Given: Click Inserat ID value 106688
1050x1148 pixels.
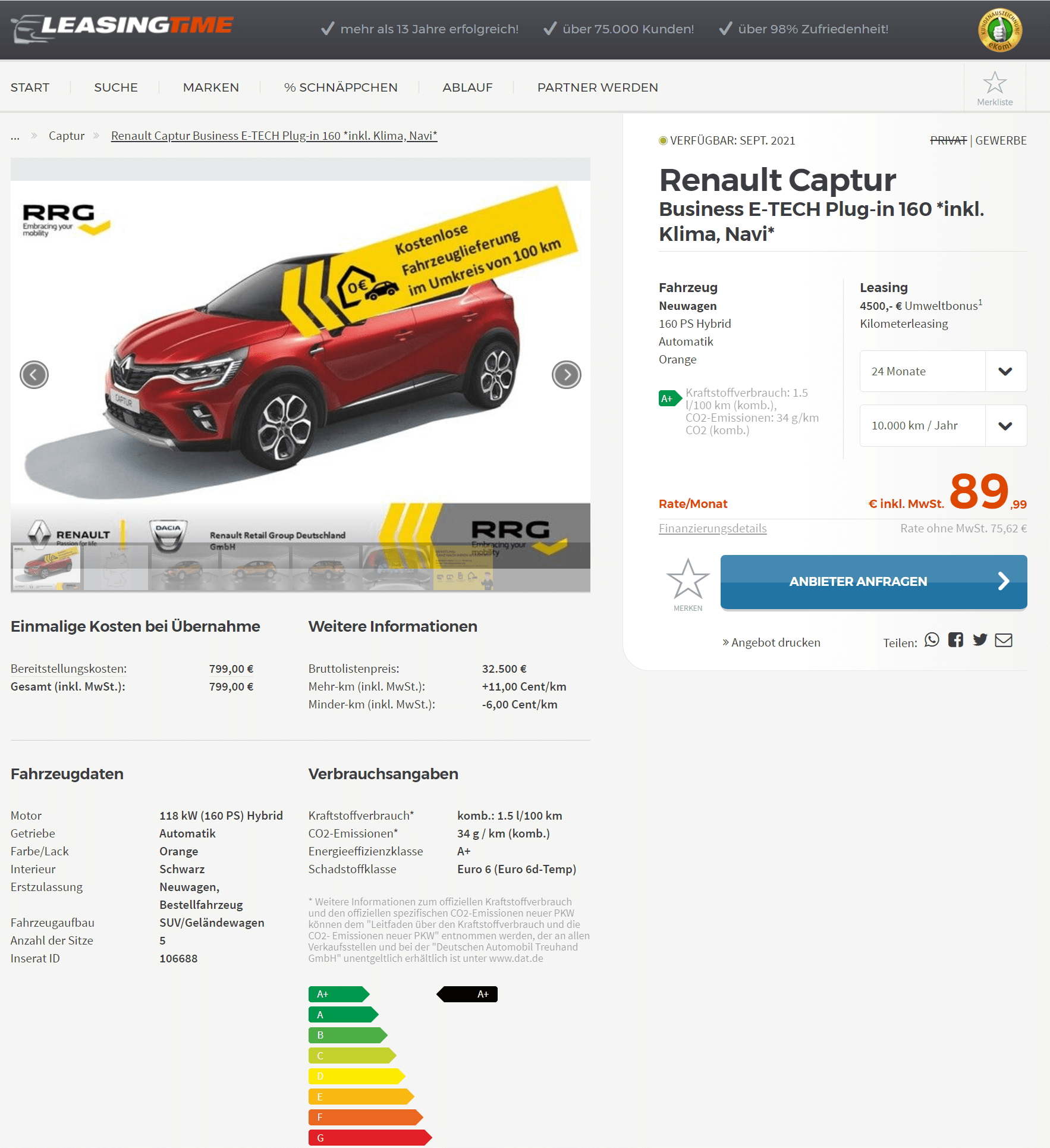Looking at the screenshot, I should pos(178,958).
